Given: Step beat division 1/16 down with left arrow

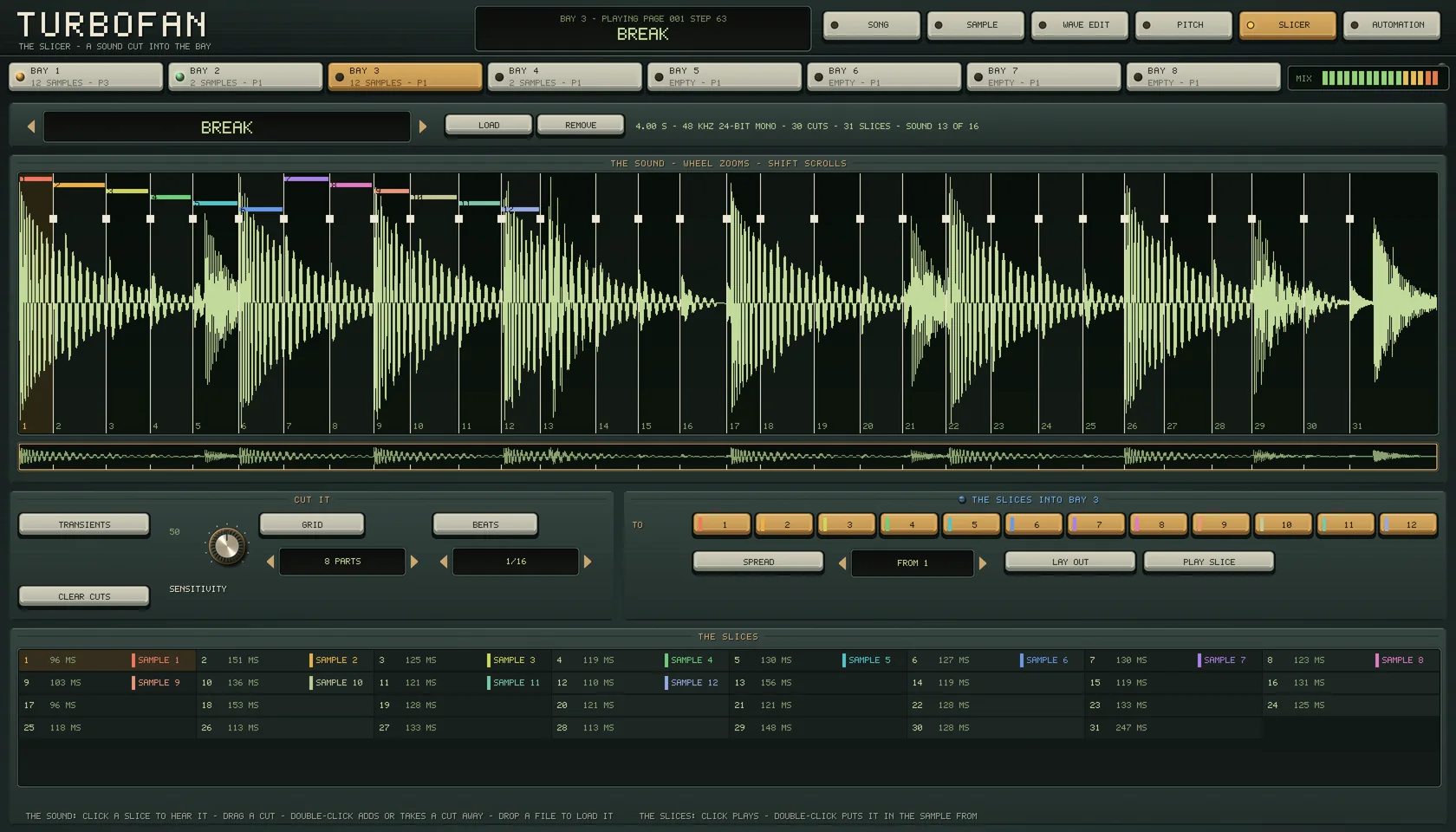Looking at the screenshot, I should tap(444, 562).
